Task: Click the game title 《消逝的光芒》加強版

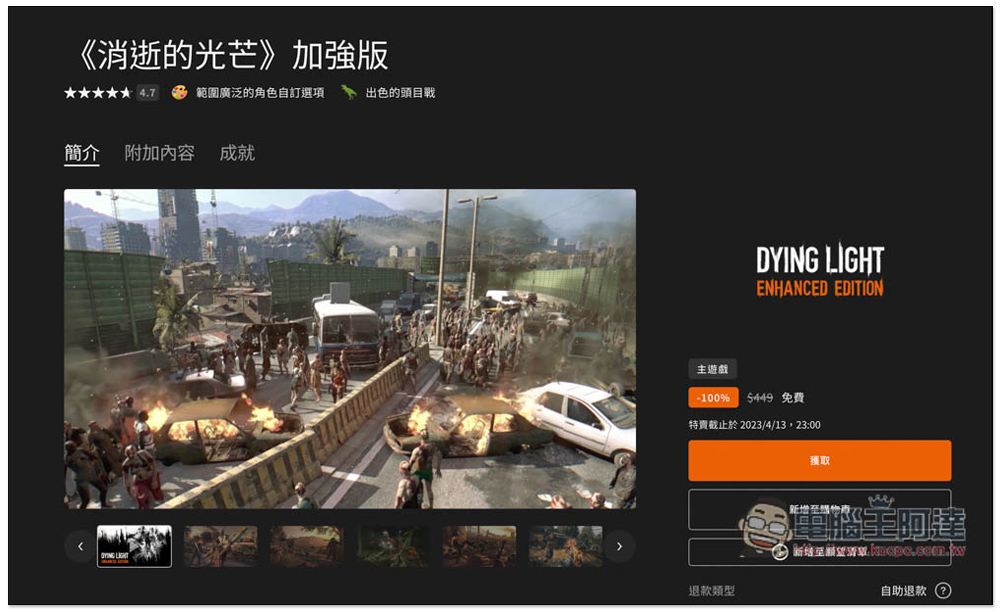Action: 232,55
